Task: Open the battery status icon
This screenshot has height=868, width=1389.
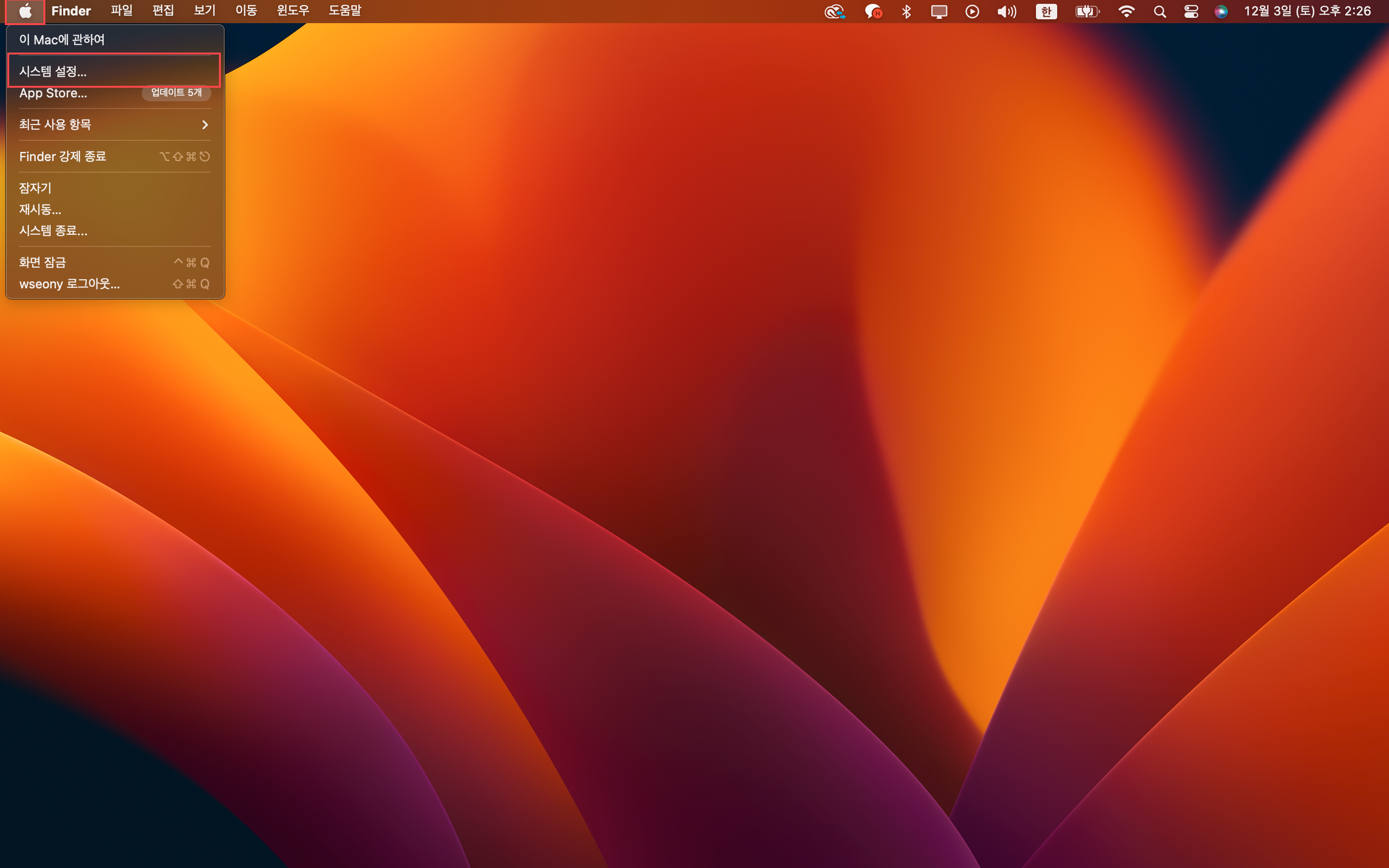Action: click(1087, 12)
